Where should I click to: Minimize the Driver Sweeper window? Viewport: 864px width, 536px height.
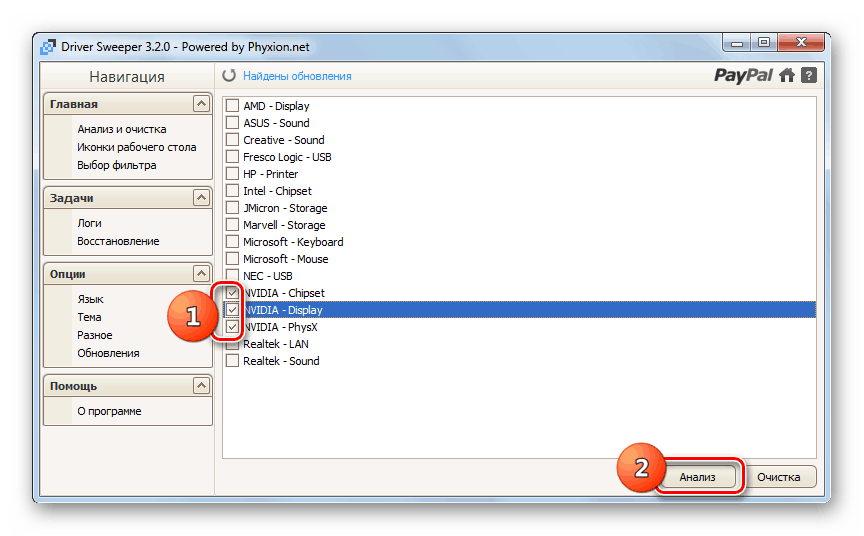tap(737, 42)
